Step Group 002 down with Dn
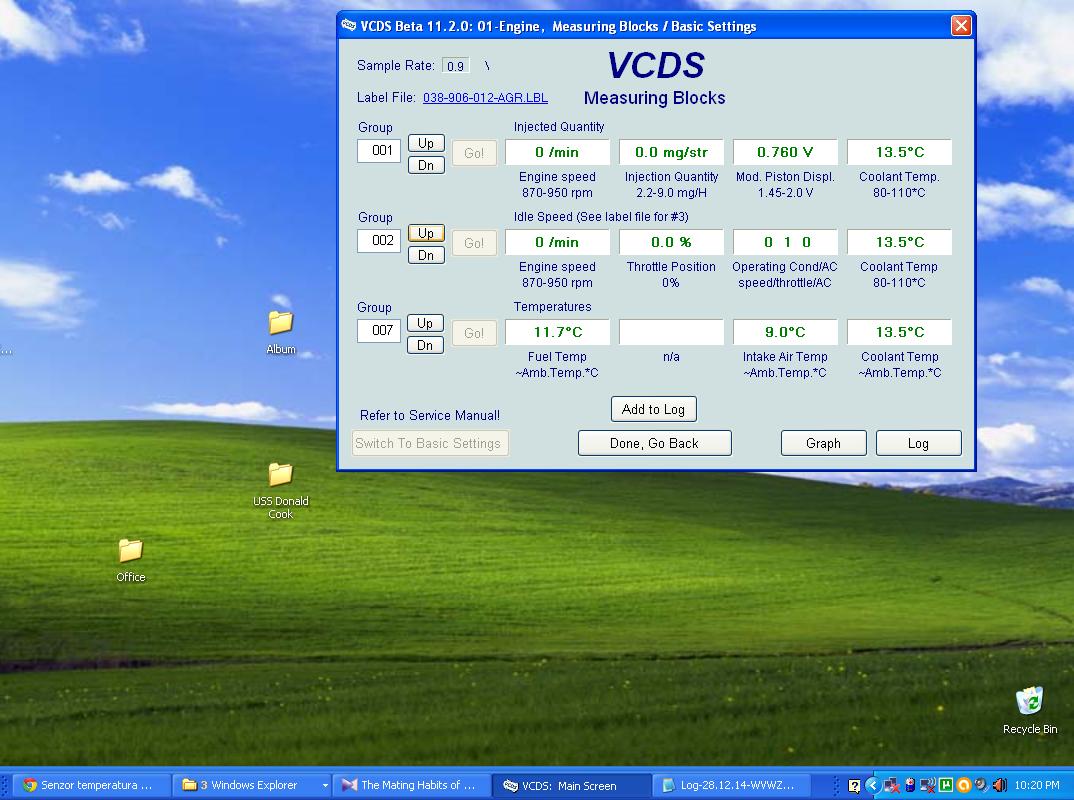This screenshot has width=1074, height=800. point(426,255)
